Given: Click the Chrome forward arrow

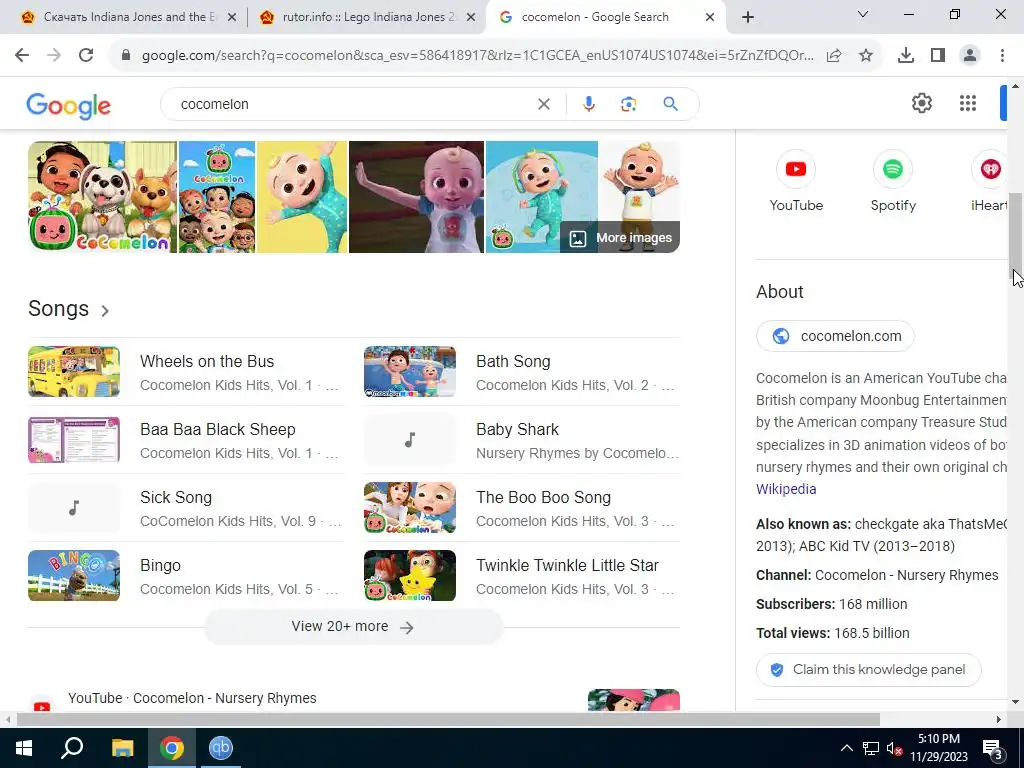Looking at the screenshot, I should click(54, 56).
